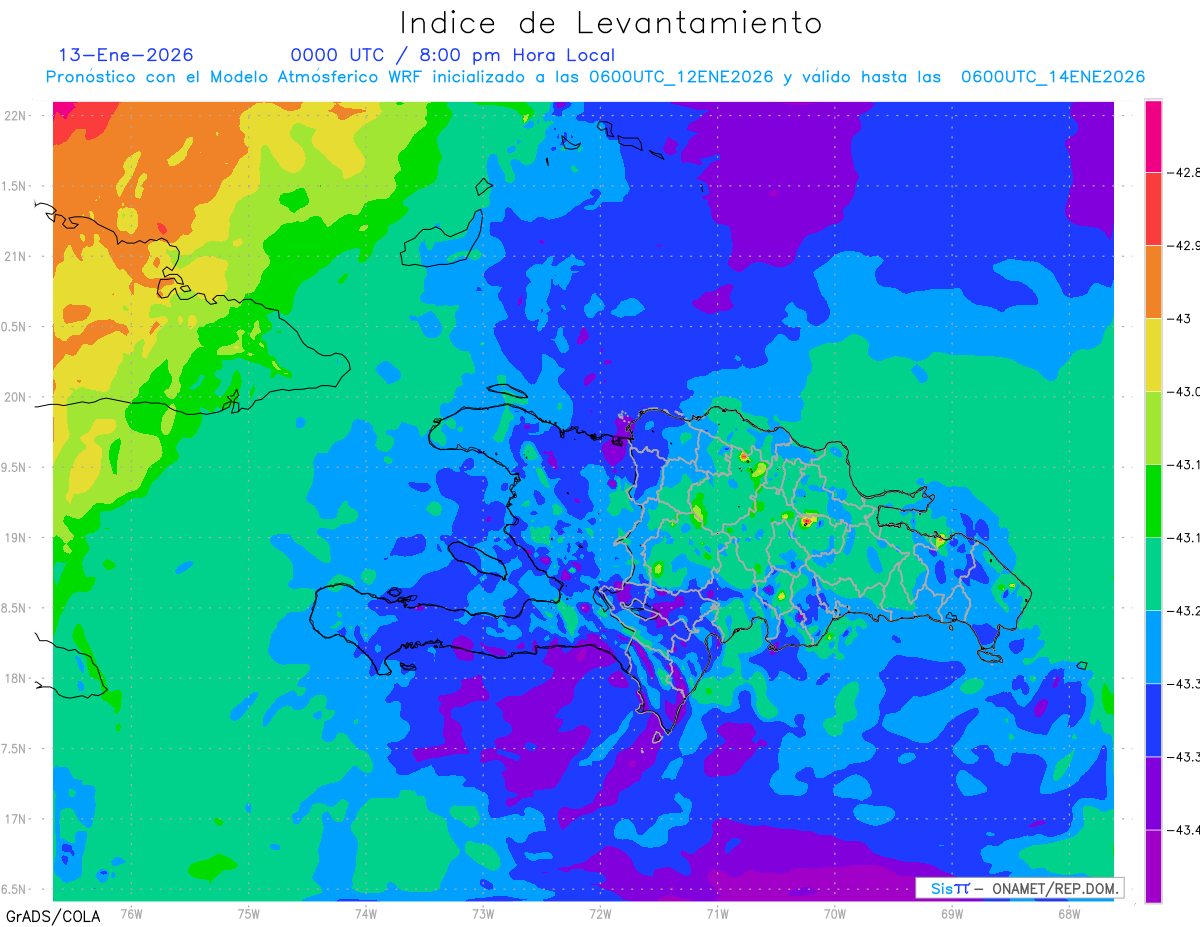Pick the bright green legend swatch
This screenshot has height=927, width=1200.
pos(1153,500)
